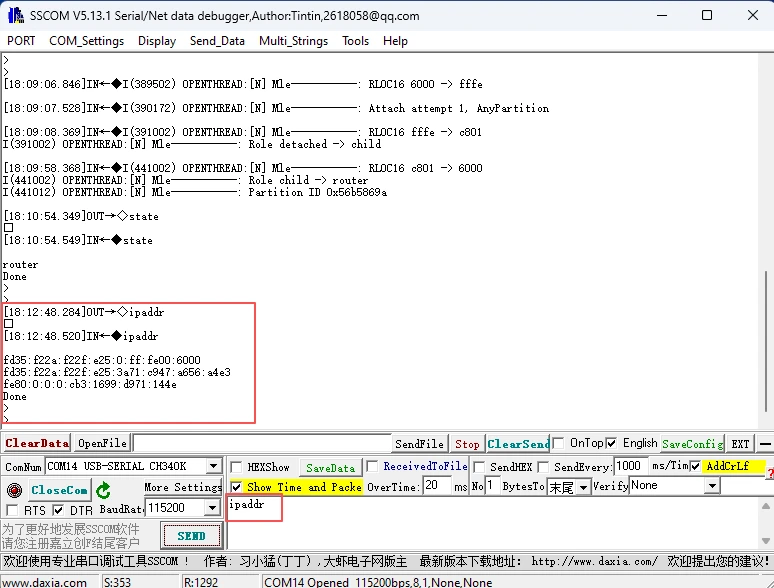The width and height of the screenshot is (774, 588).
Task: Enable the HEXShow checkbox
Action: click(236, 467)
